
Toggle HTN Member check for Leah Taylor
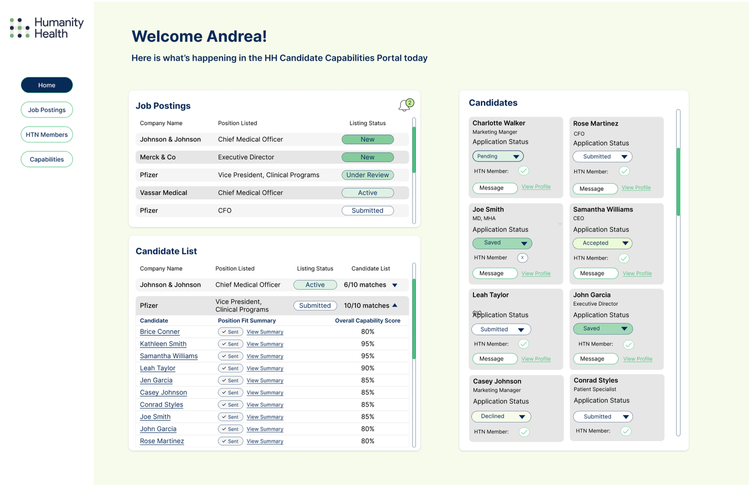click(523, 344)
